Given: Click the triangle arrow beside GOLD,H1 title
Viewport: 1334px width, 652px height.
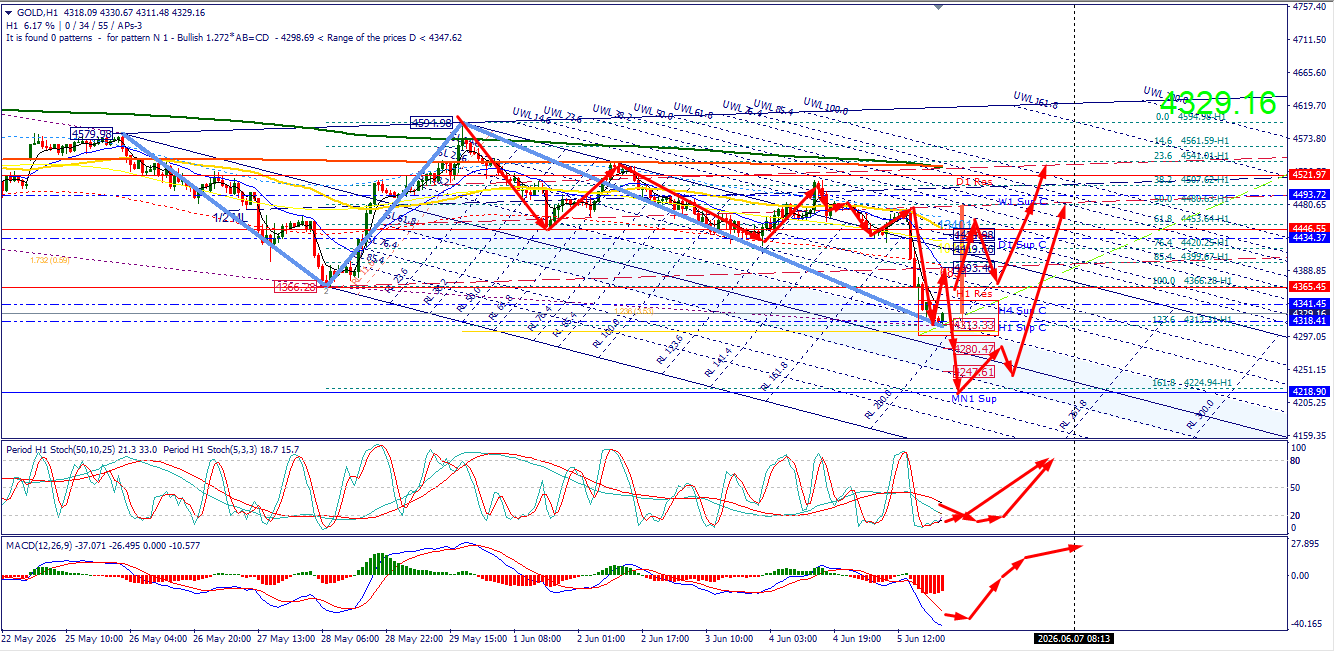Looking at the screenshot, I should click(x=10, y=13).
